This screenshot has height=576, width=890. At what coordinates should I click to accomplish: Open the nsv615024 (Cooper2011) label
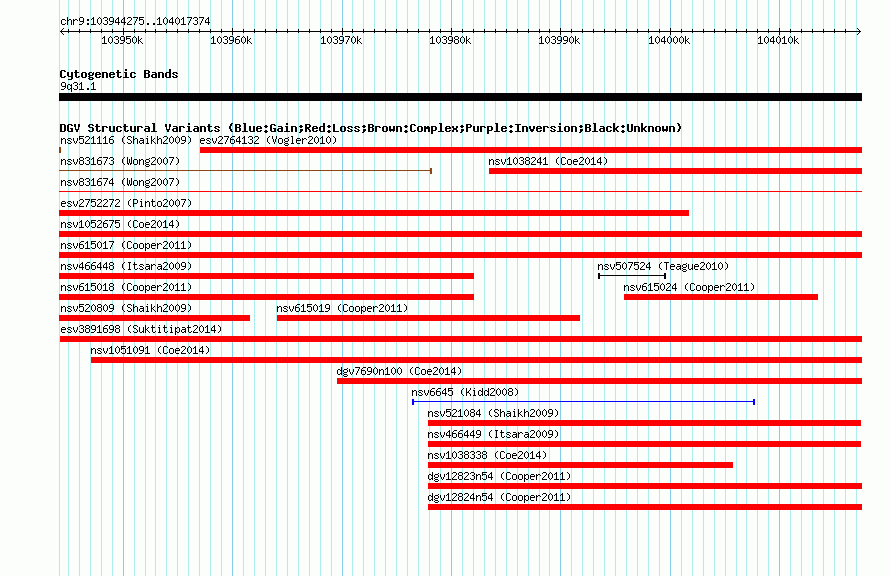(689, 287)
